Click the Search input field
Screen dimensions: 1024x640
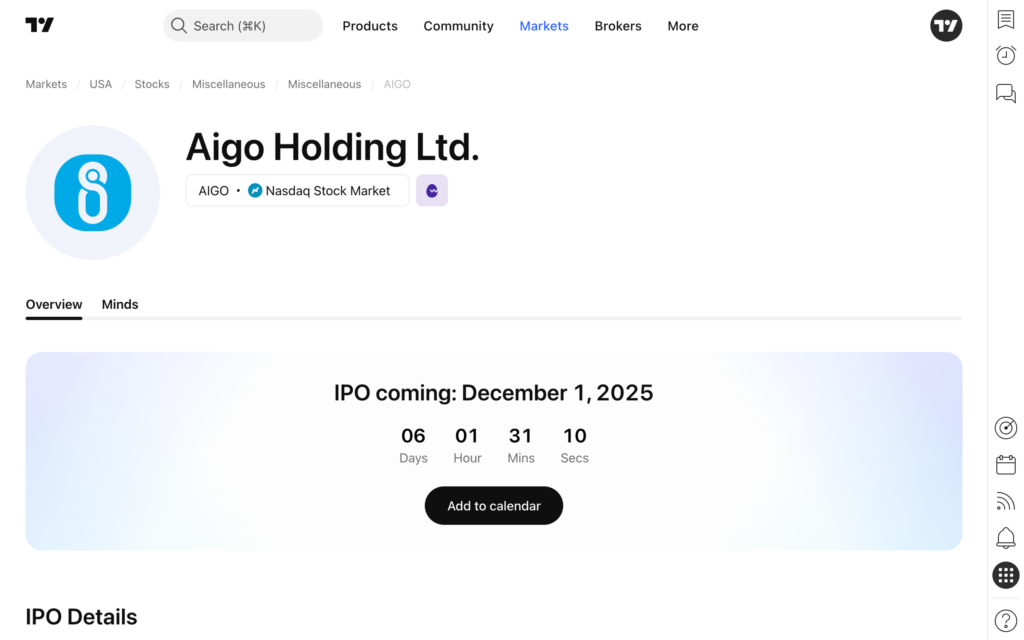[243, 26]
